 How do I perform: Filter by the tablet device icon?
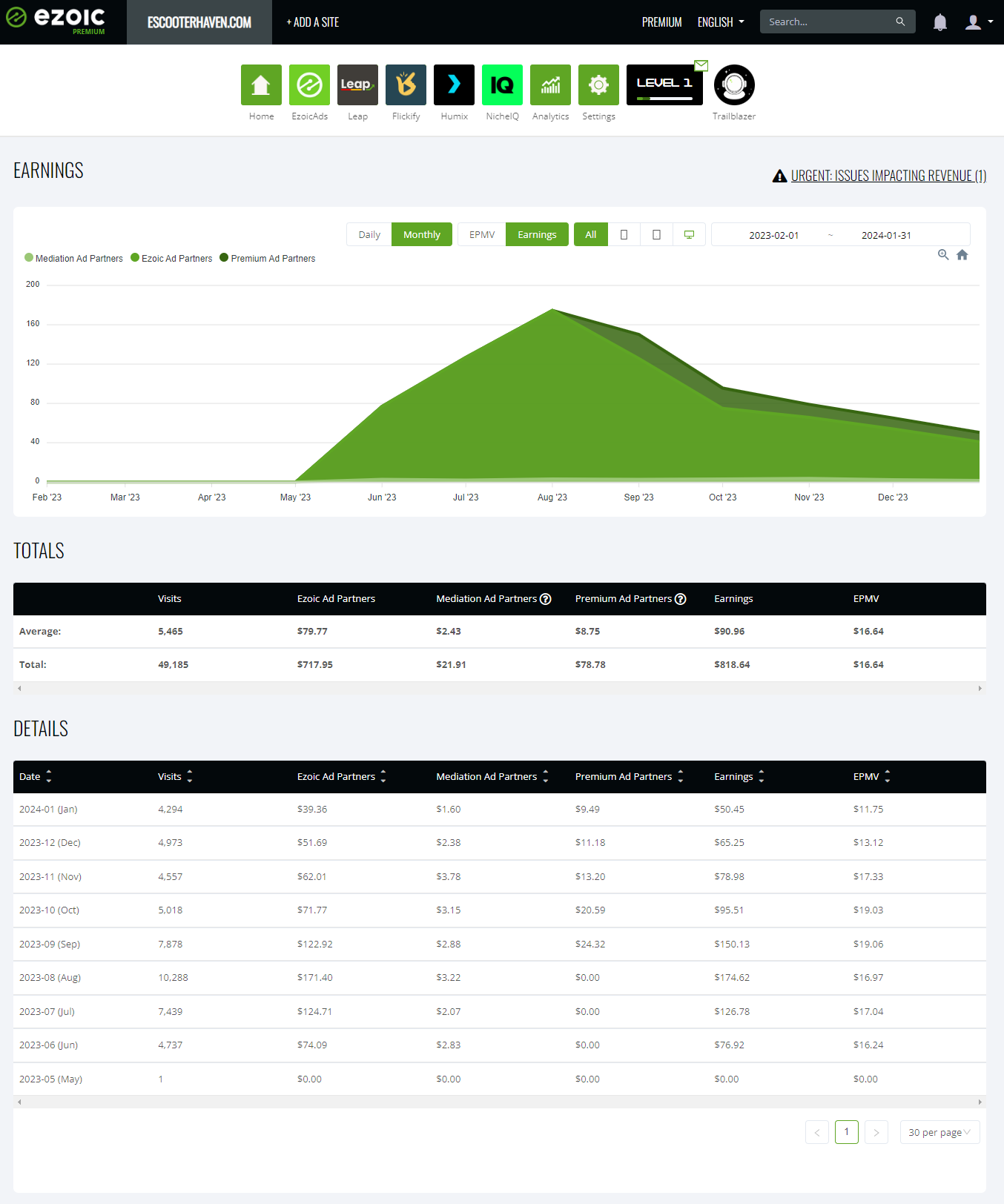[x=656, y=234]
